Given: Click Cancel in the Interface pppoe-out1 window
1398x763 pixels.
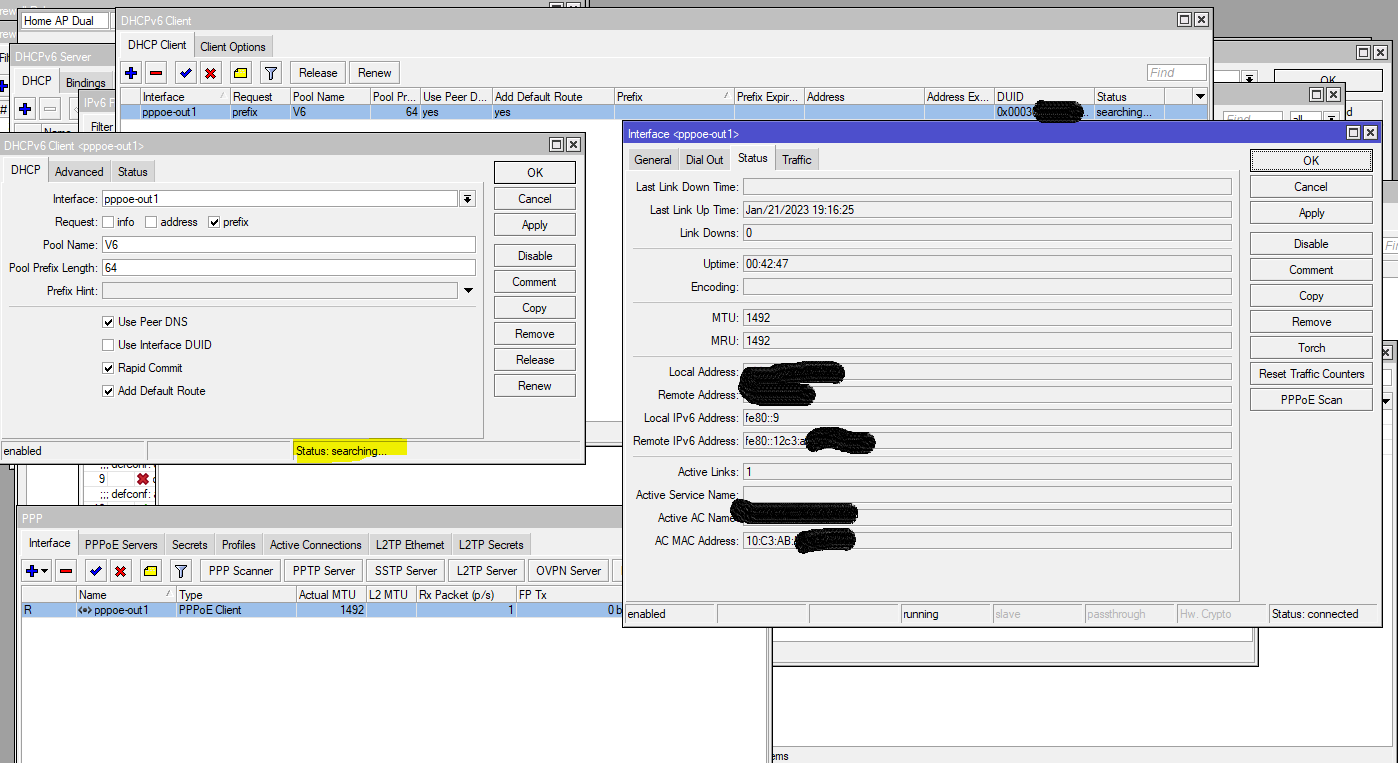Looking at the screenshot, I should click(x=1311, y=187).
